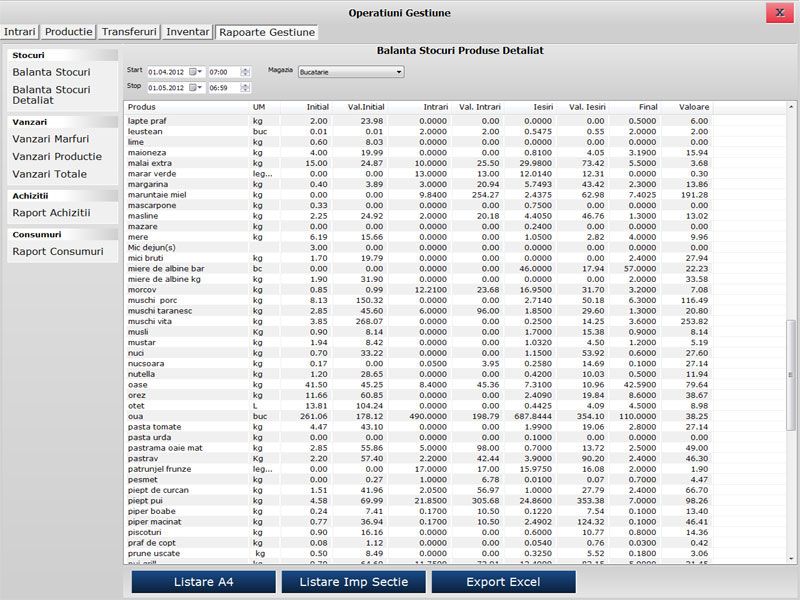Select the Rapoarte Gestiune tab
The height and width of the screenshot is (600, 800).
point(267,32)
